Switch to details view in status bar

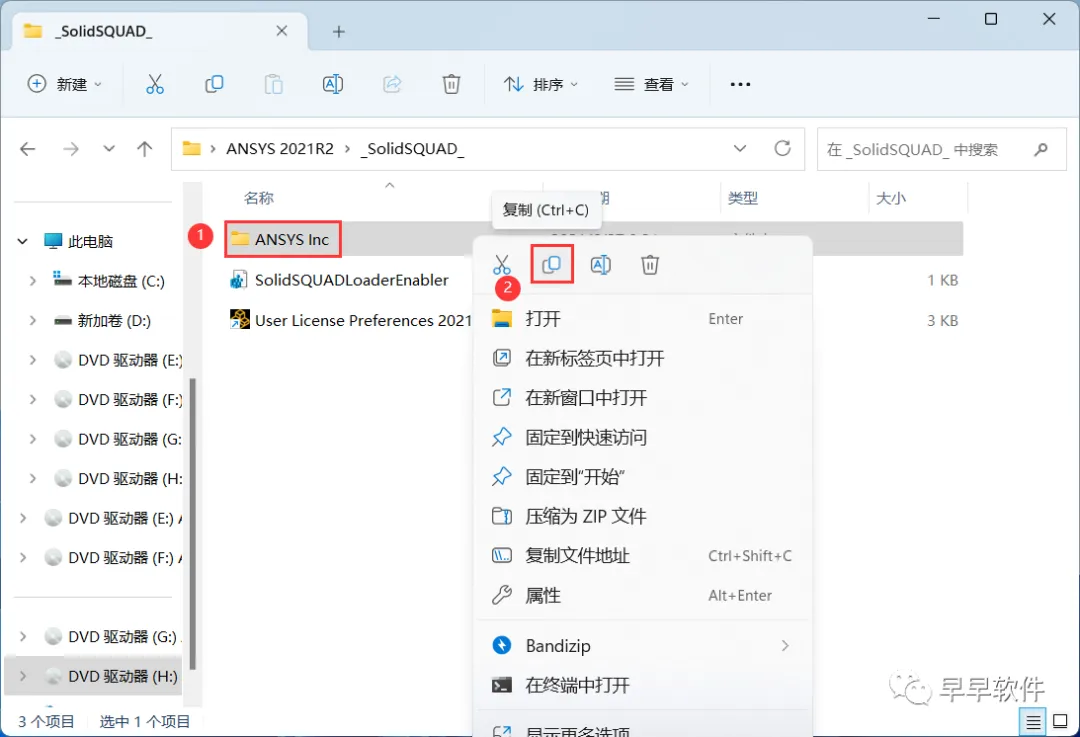1032,722
